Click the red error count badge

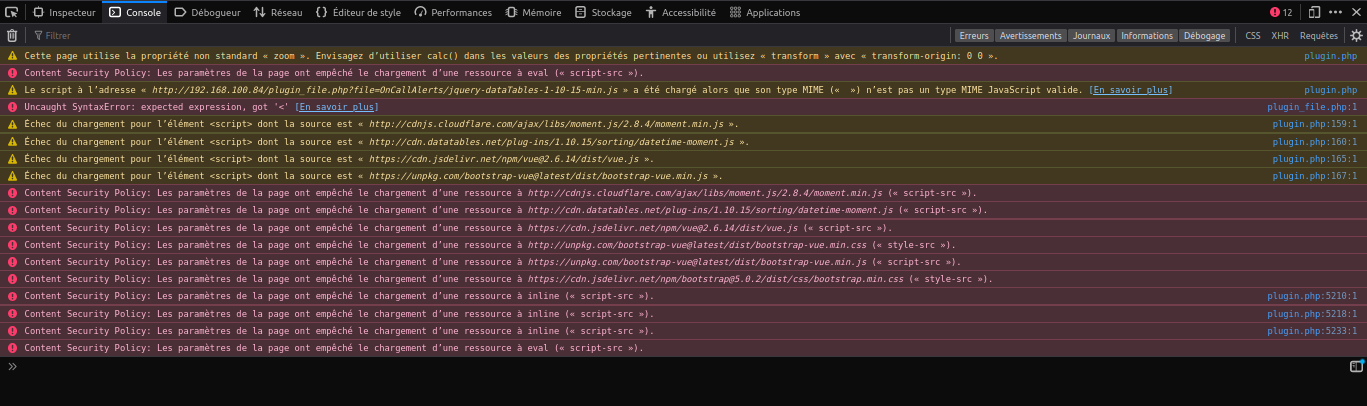click(x=1281, y=12)
